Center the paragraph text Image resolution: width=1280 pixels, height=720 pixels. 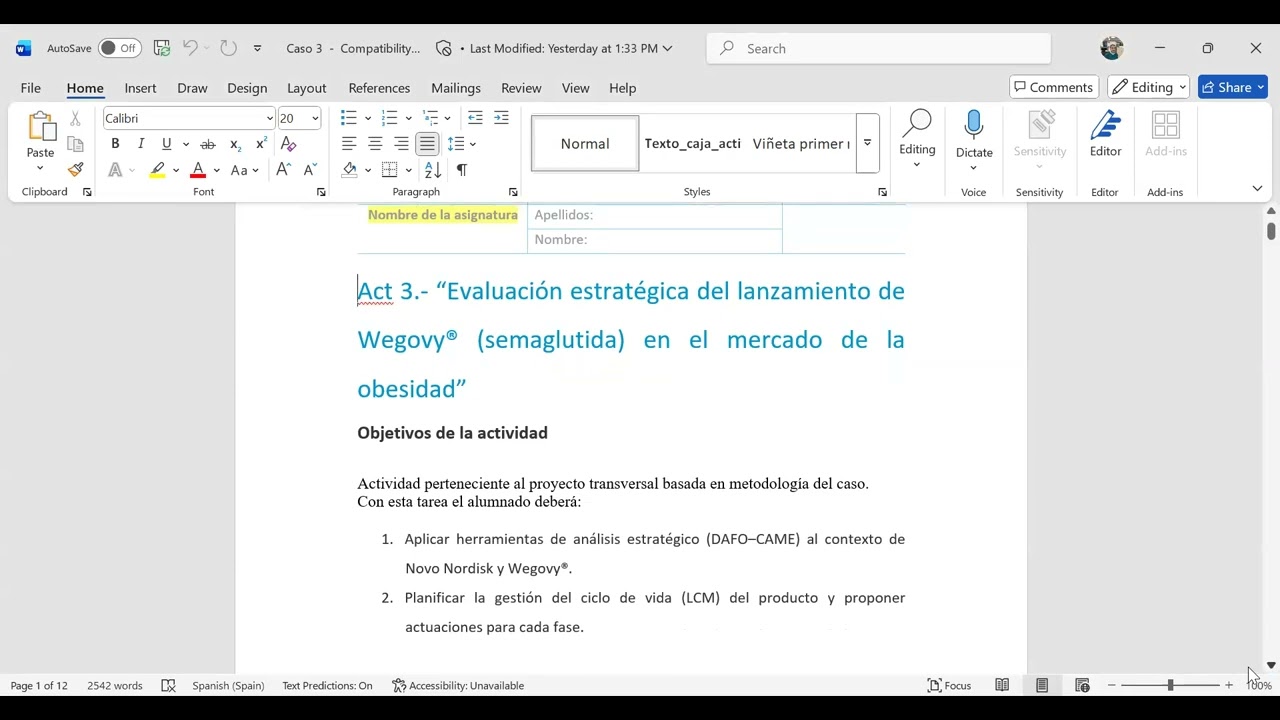[x=375, y=144]
